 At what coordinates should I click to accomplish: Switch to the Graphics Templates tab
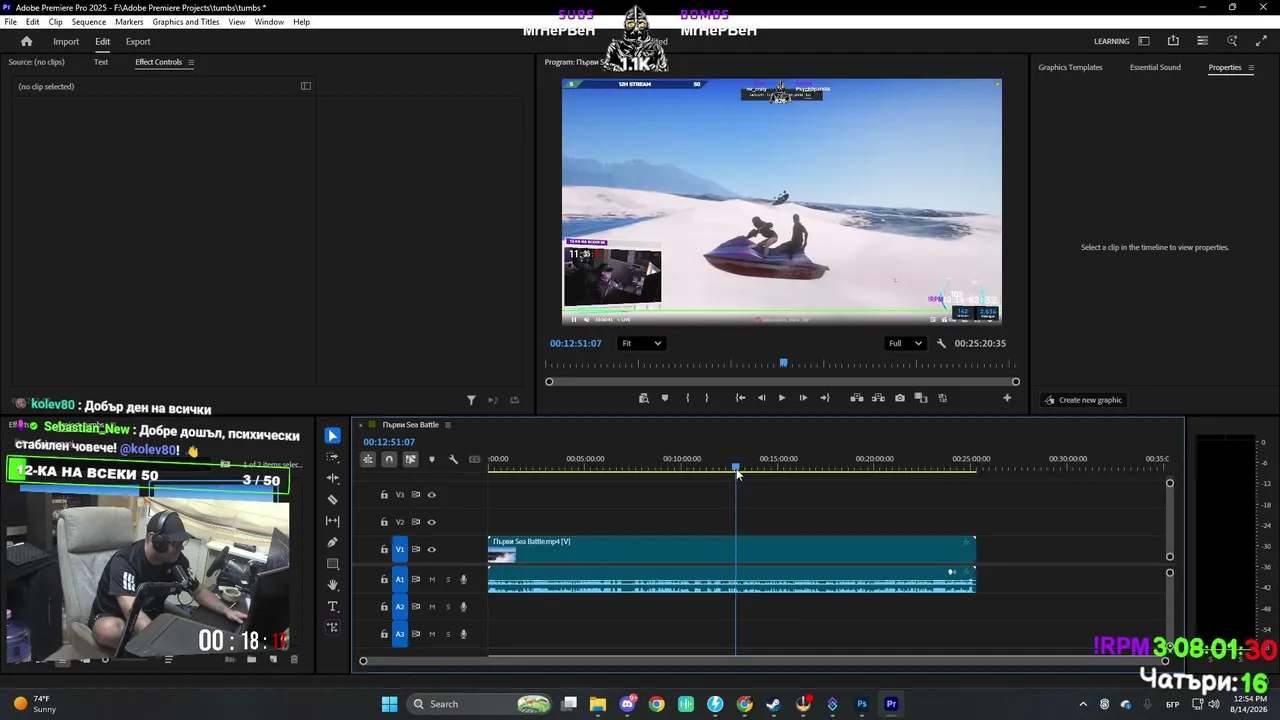click(1070, 68)
